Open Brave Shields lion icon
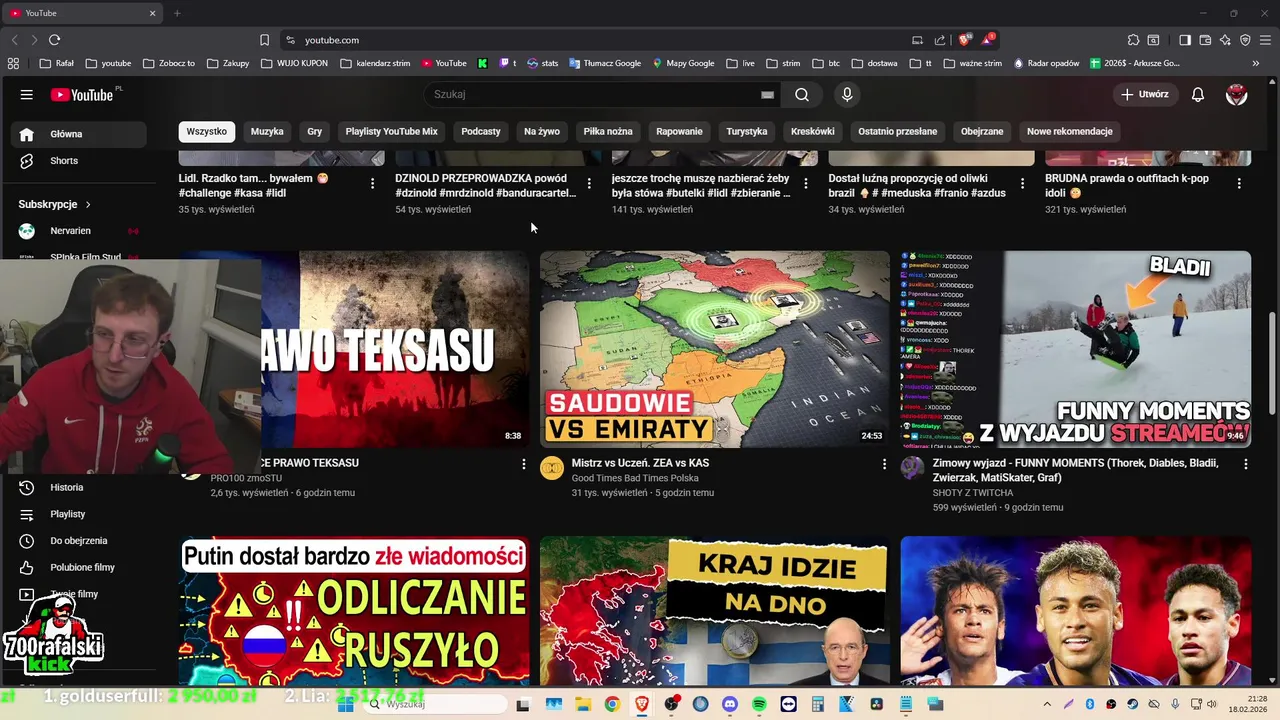The width and height of the screenshot is (1280, 720). tap(964, 40)
